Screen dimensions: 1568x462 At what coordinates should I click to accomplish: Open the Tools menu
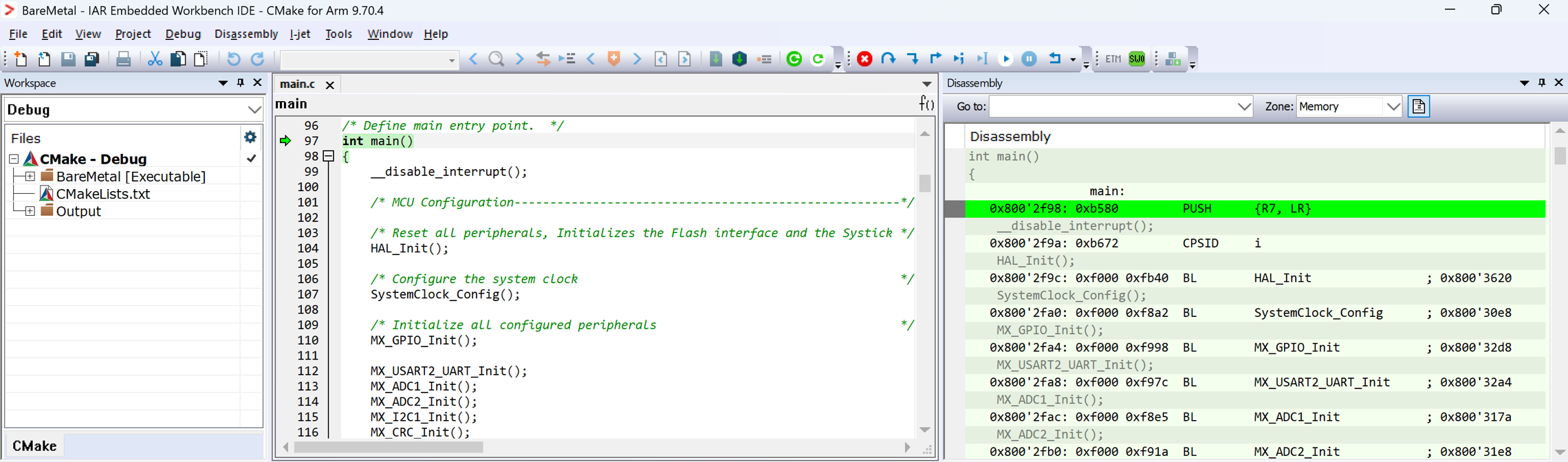[x=338, y=34]
